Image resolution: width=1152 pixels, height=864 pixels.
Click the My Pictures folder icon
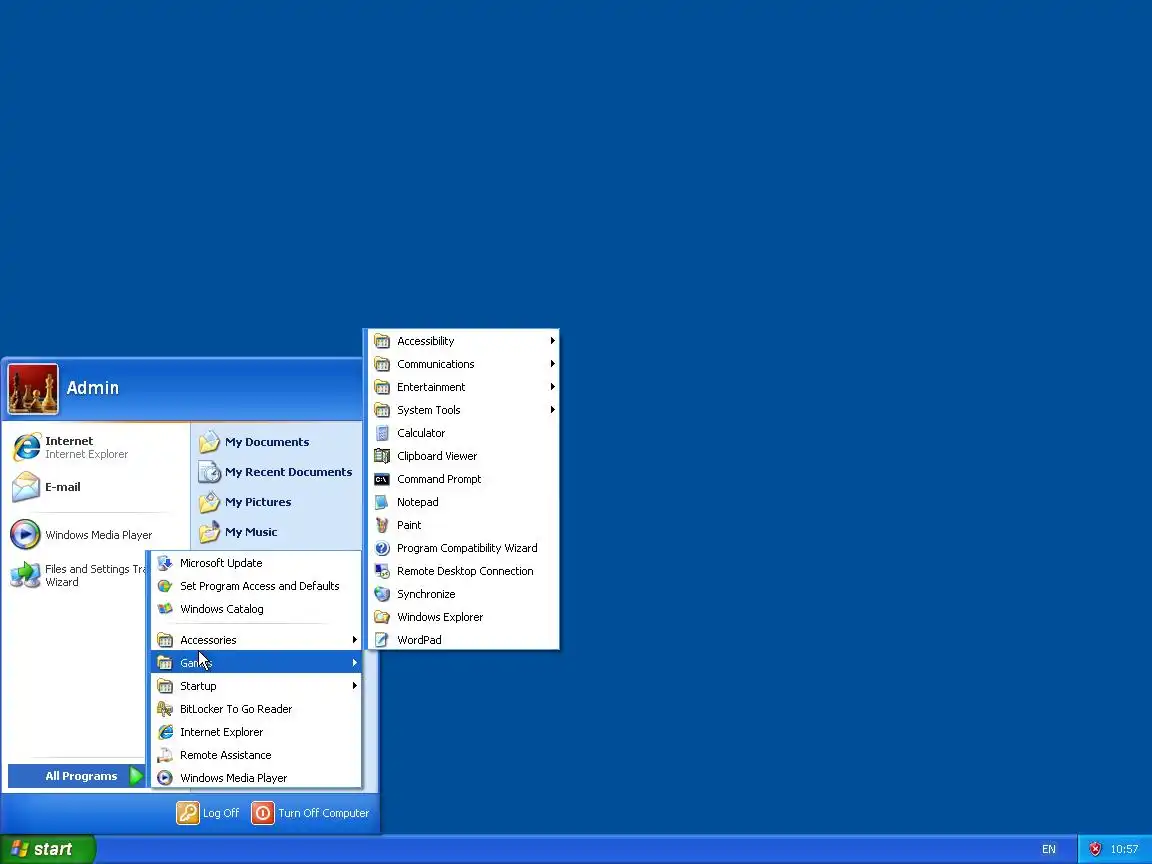click(209, 502)
